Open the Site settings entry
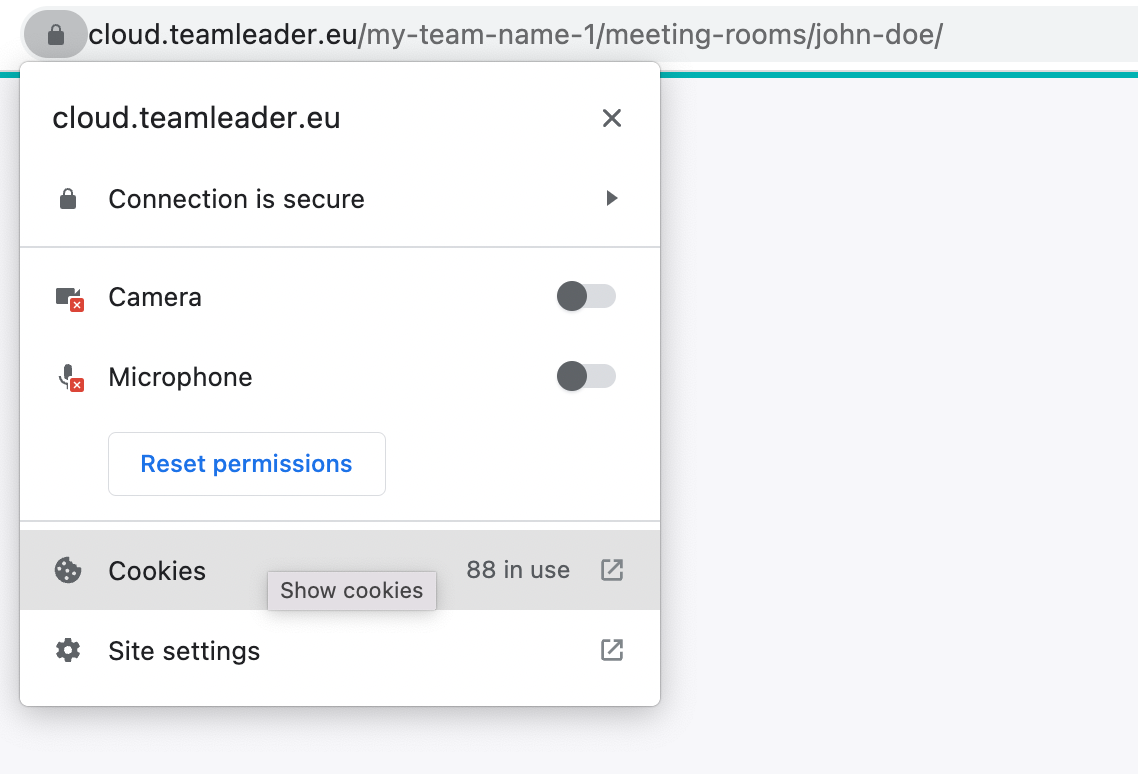The width and height of the screenshot is (1138, 774). coord(340,650)
